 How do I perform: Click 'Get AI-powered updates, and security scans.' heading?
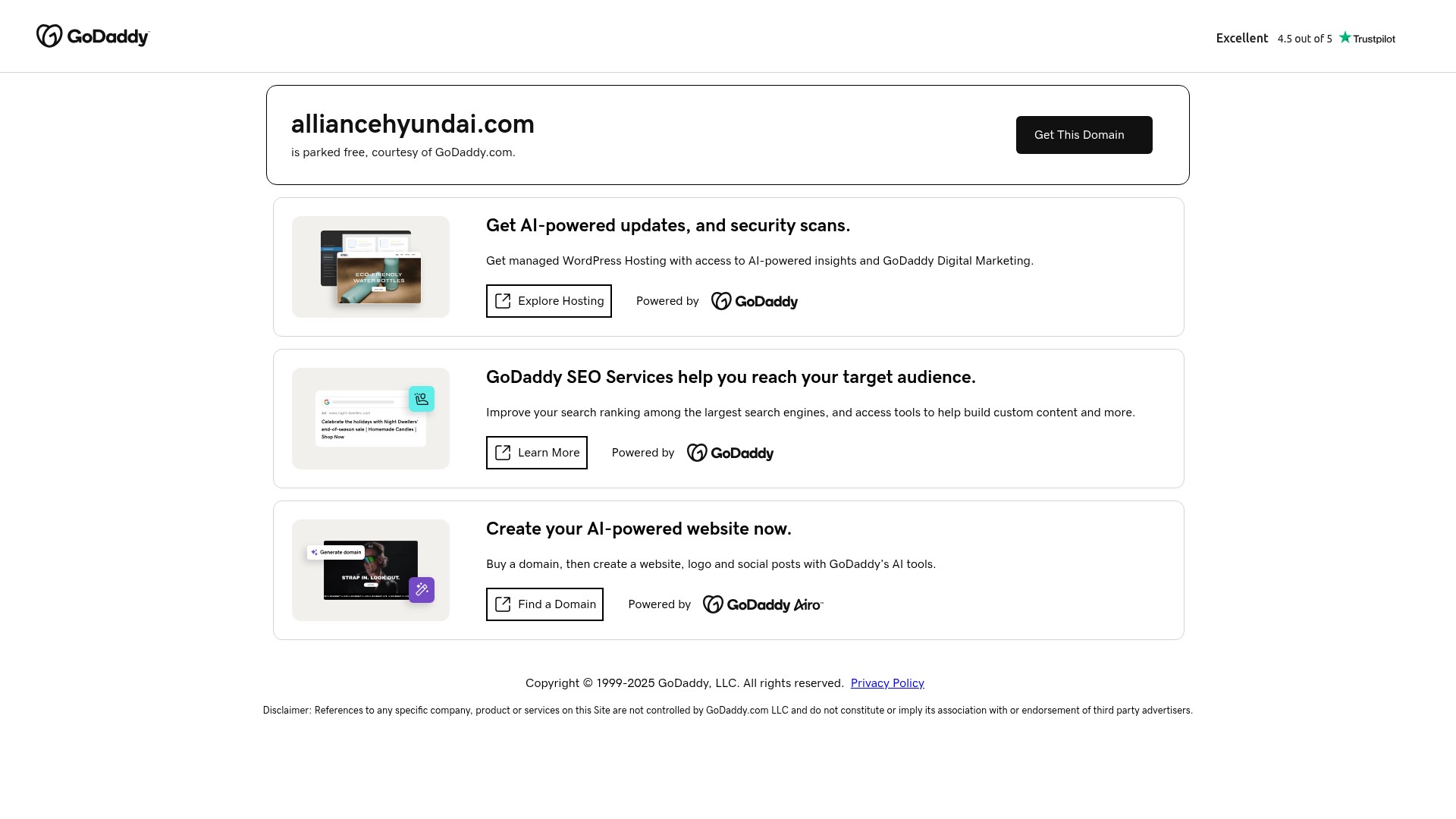pyautogui.click(x=668, y=225)
